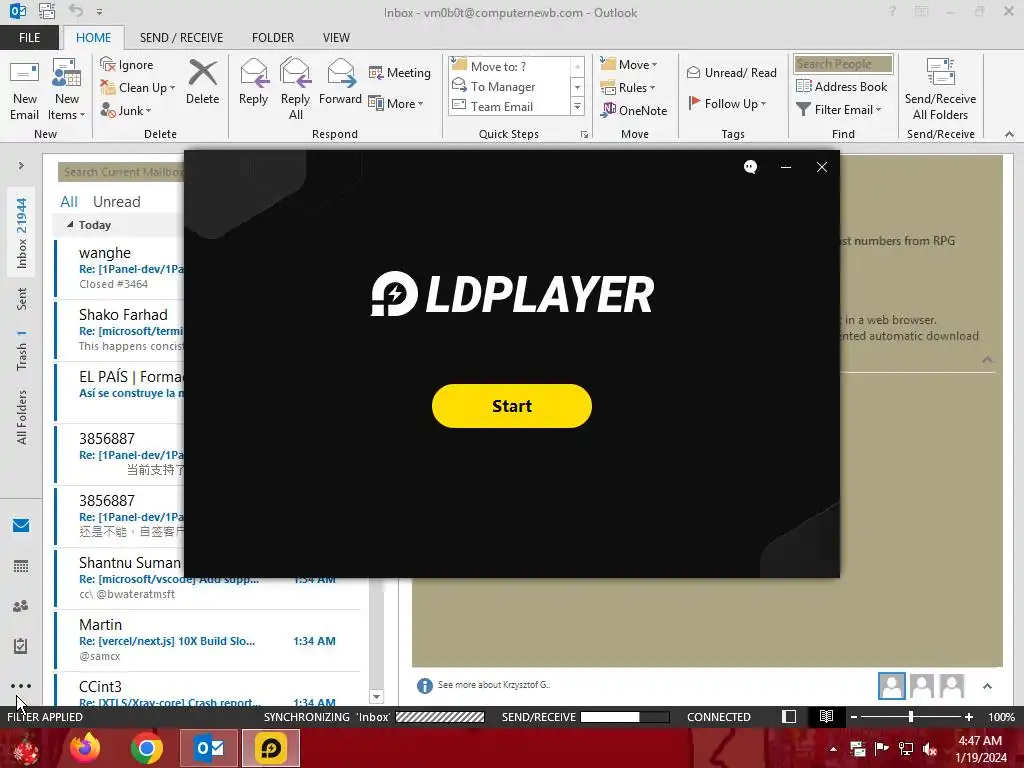This screenshot has width=1024, height=768.
Task: Open the Trash folder
Action: [22, 351]
